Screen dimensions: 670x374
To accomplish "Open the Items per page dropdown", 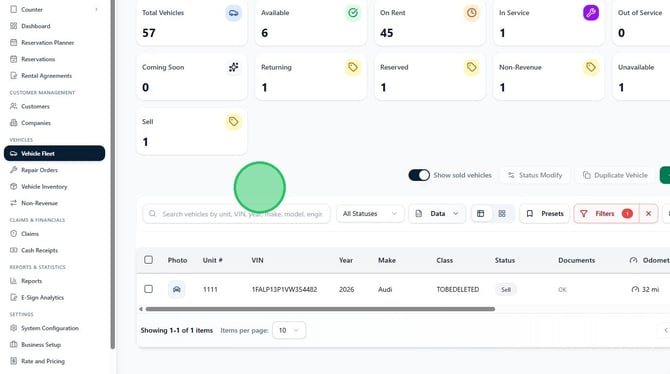I will point(289,330).
